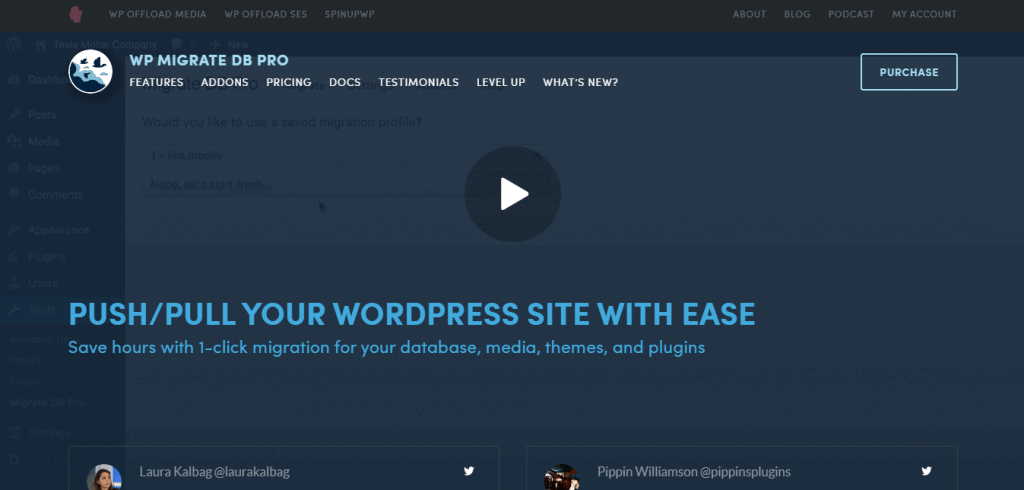
Task: Click the WP Migrate DB Pro title
Action: pos(209,61)
